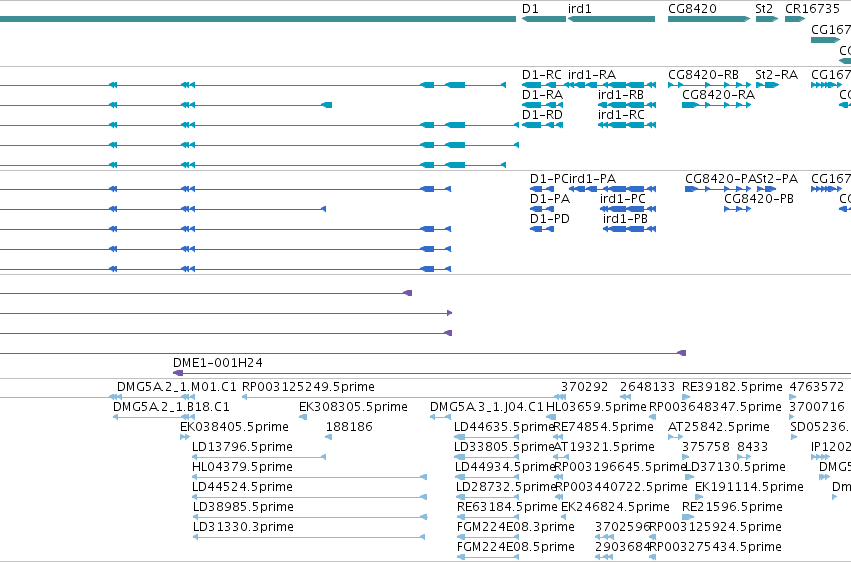Image resolution: width=851 pixels, height=562 pixels.
Task: Click the CG8420-RA transcript
Action: pyautogui.click(x=716, y=105)
